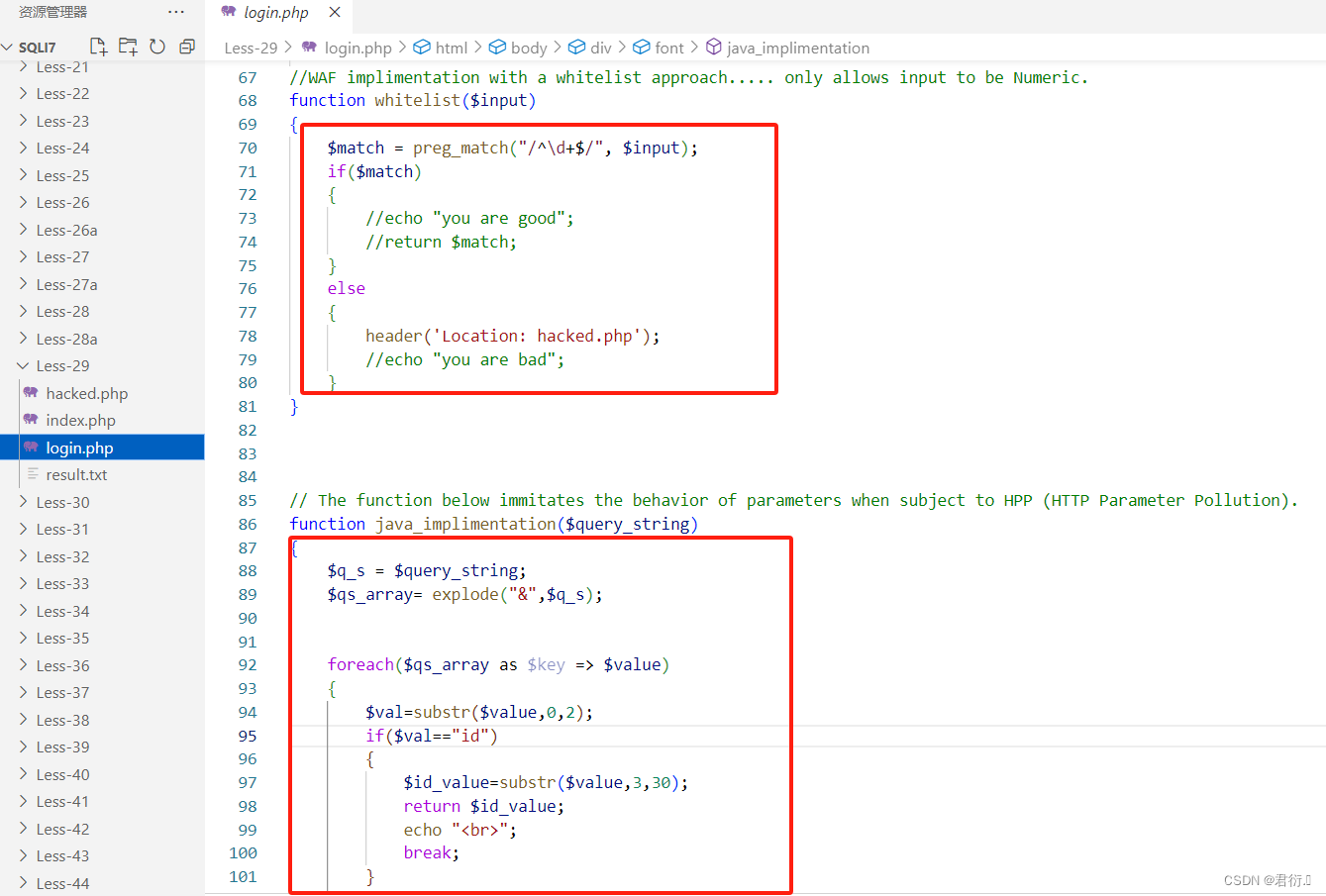Expand the Less-37 folder
The height and width of the screenshot is (896, 1326).
tap(63, 692)
